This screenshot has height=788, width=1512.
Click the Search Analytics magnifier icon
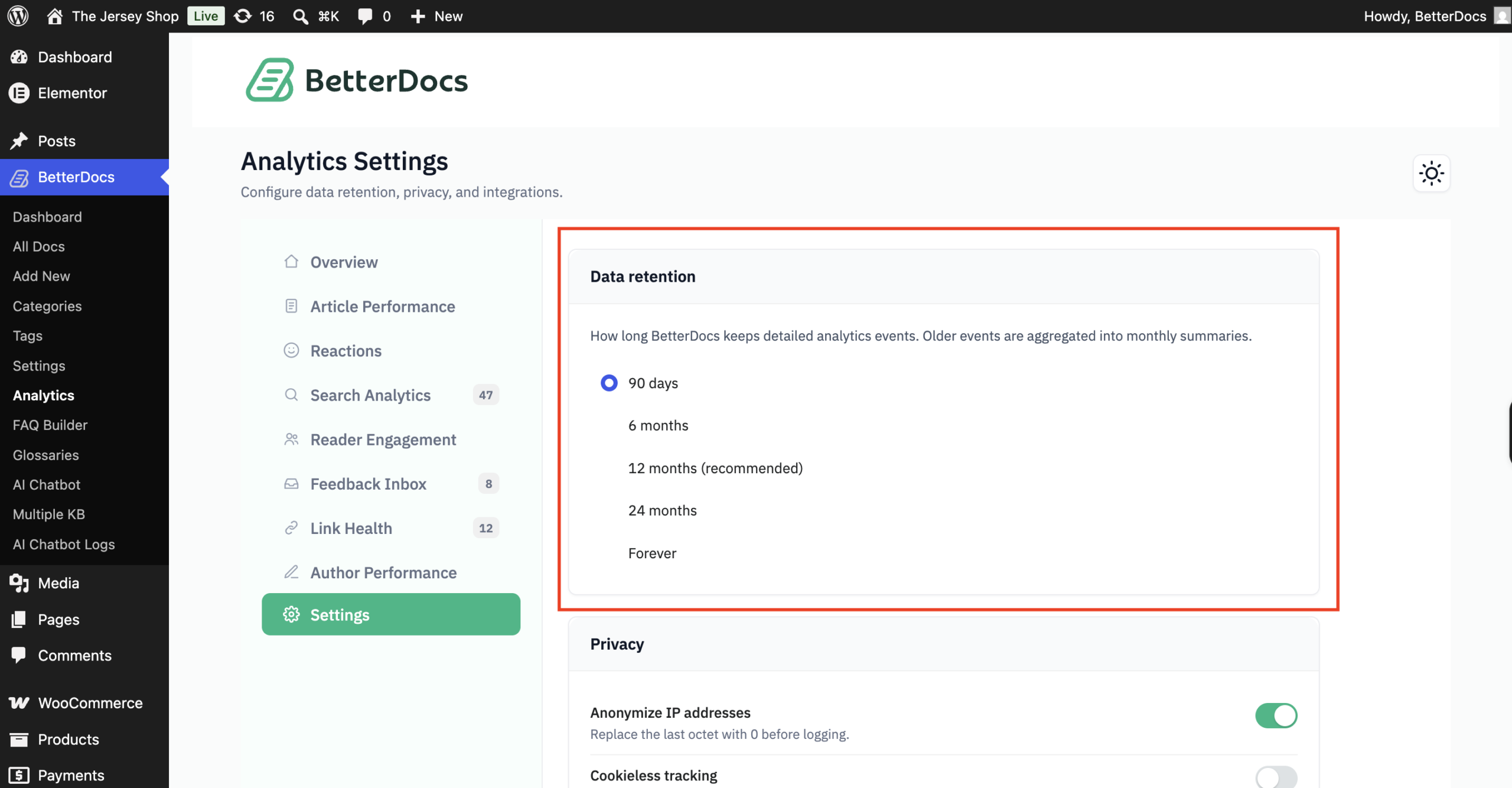pyautogui.click(x=291, y=395)
